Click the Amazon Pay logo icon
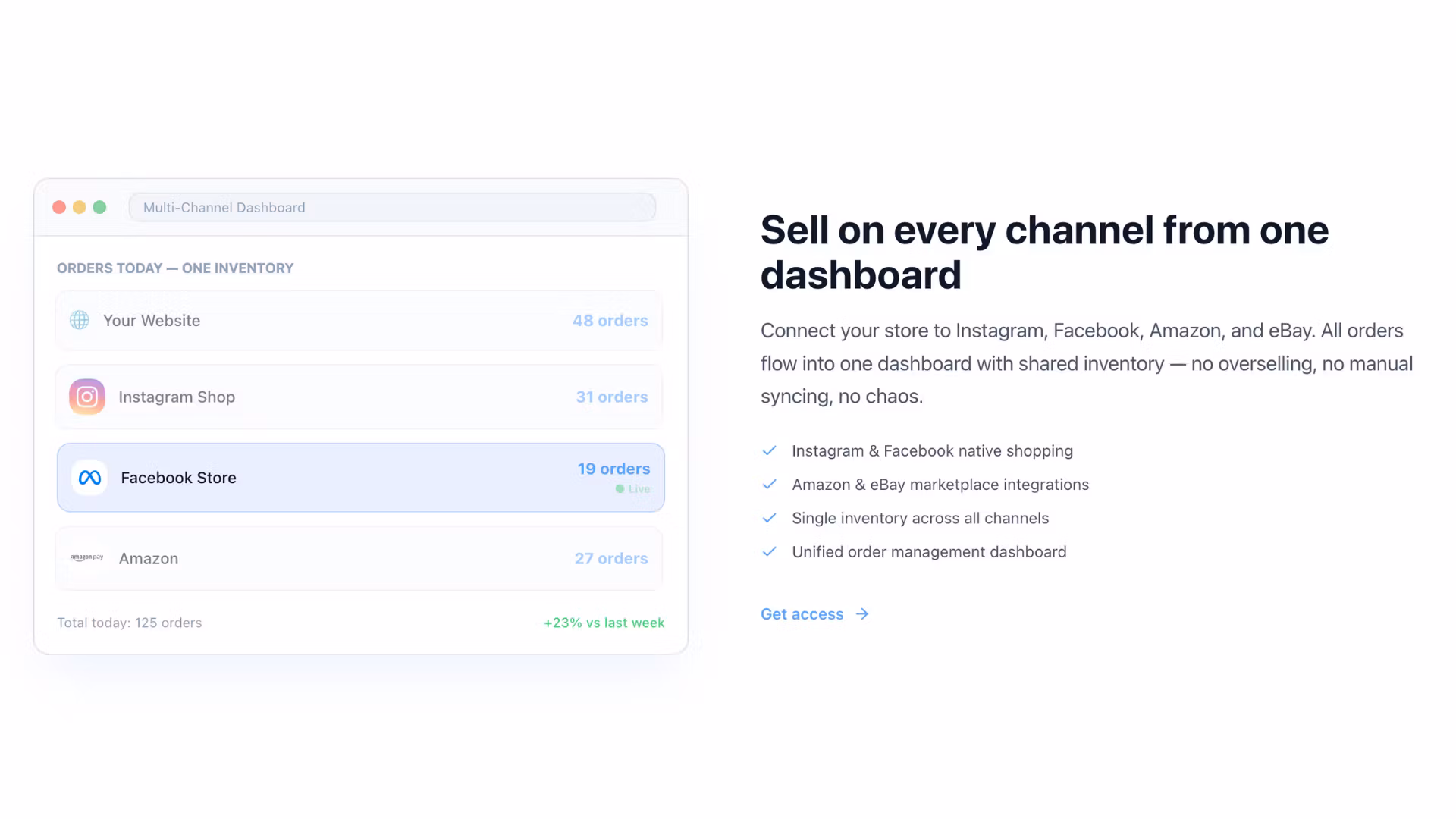1456x819 pixels. coord(87,557)
